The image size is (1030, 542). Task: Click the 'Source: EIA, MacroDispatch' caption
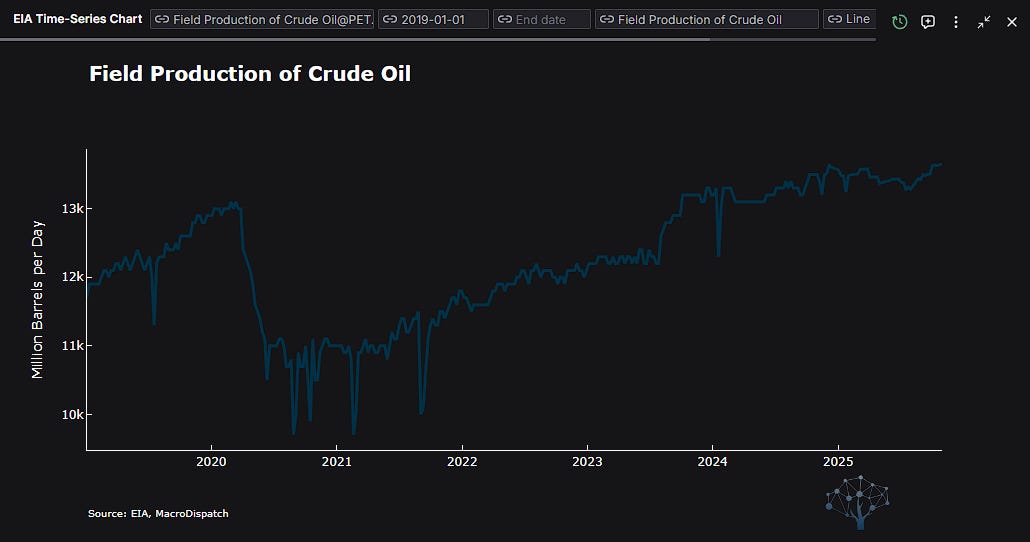pos(158,514)
